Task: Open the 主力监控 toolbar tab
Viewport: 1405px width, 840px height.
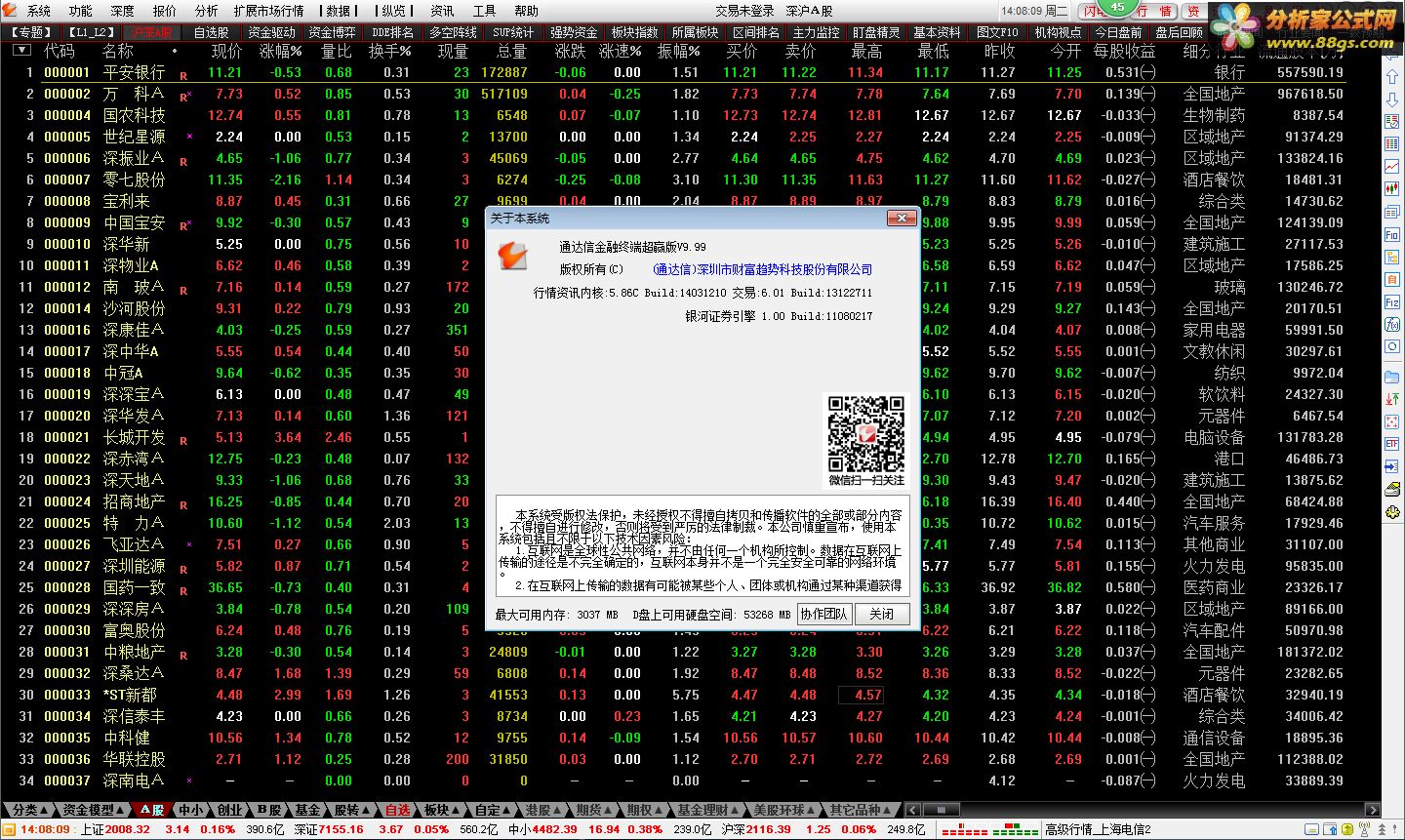Action: 816,32
